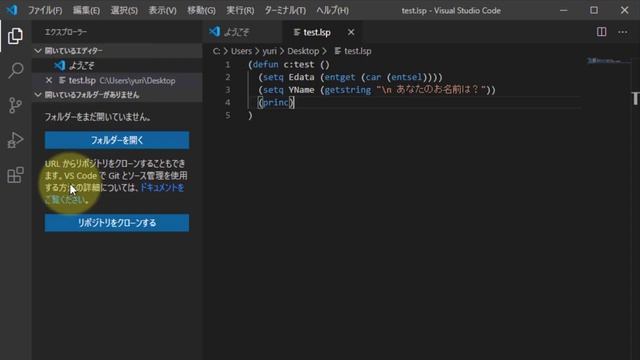Close the test.lsp editor tab
Viewport: 640px width, 360px height.
(x=351, y=32)
